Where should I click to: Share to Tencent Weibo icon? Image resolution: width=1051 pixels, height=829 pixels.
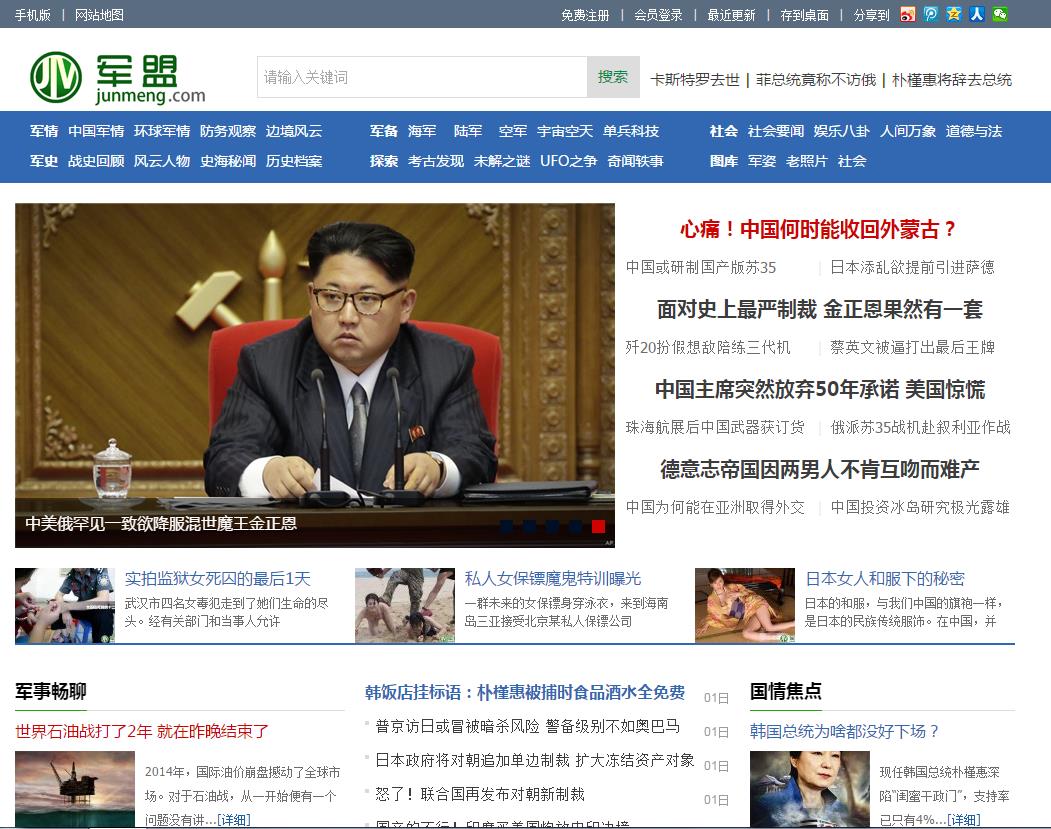click(x=930, y=14)
